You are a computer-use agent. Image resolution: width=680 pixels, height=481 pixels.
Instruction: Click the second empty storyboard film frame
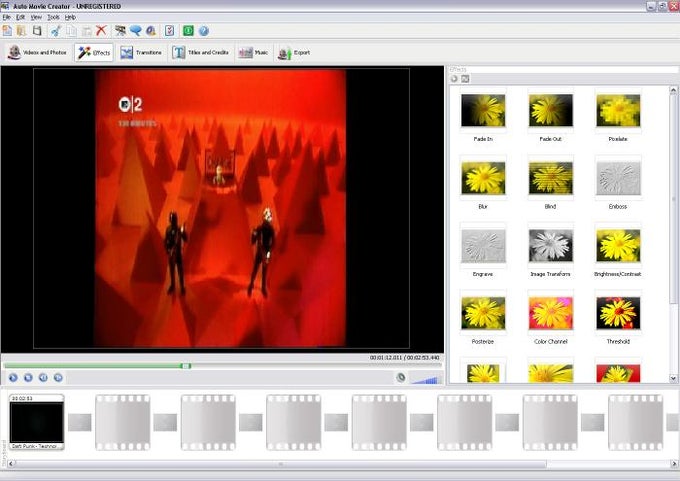coord(208,422)
